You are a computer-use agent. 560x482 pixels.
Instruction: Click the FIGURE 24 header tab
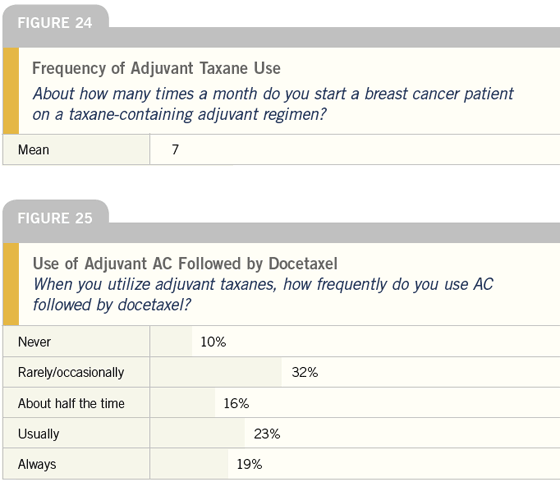tap(55, 23)
